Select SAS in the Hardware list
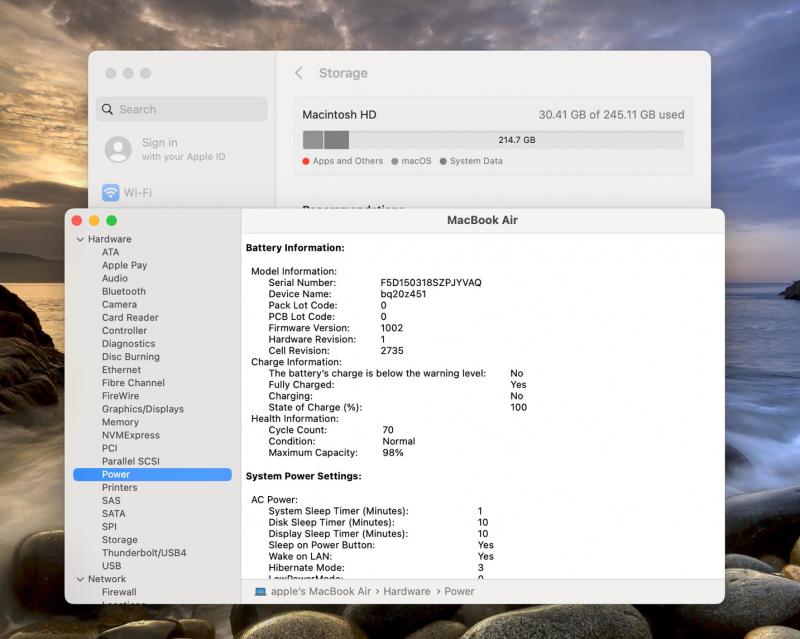Image resolution: width=800 pixels, height=639 pixels. [111, 501]
